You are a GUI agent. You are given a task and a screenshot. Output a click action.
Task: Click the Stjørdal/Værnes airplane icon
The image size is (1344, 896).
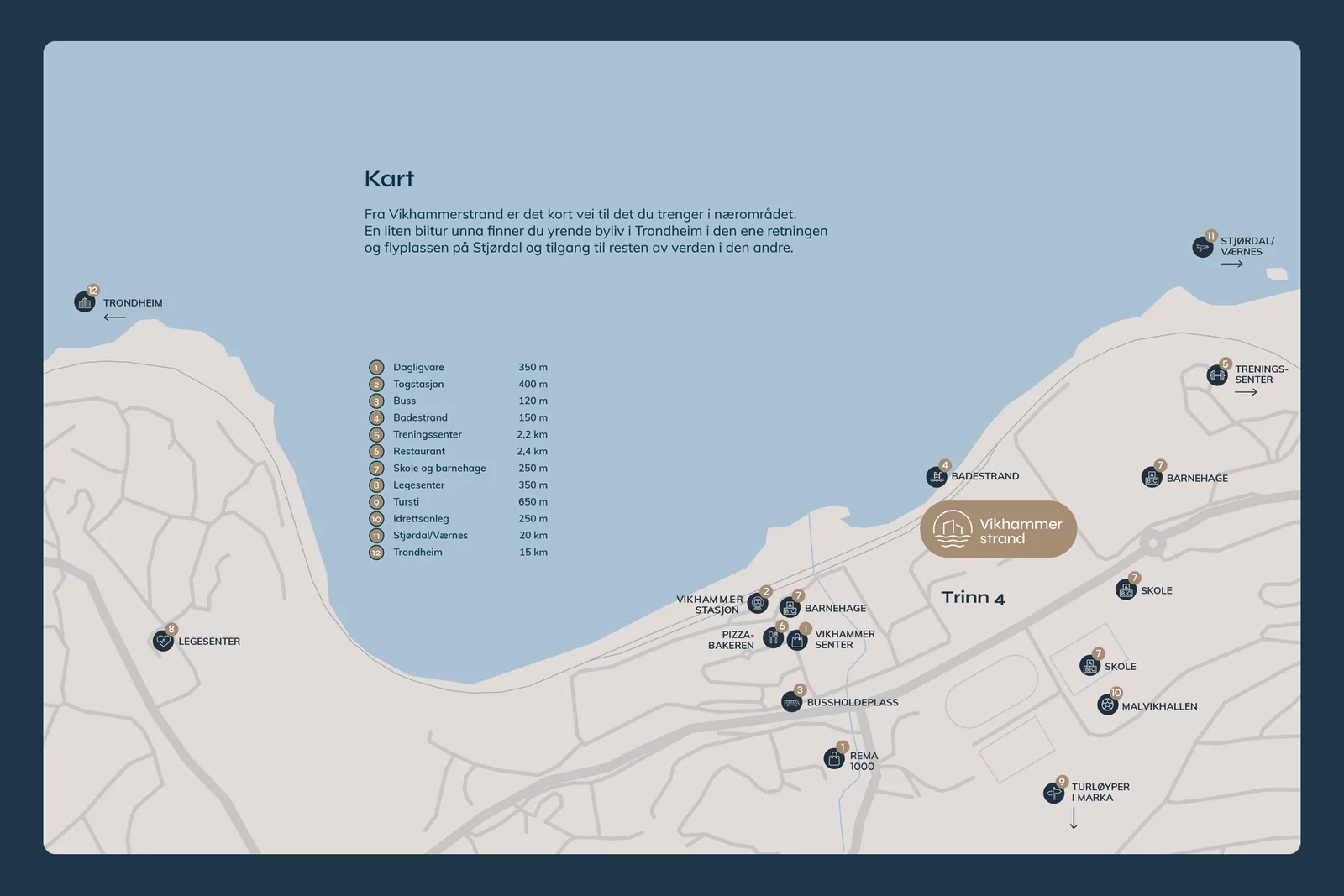pos(1203,247)
